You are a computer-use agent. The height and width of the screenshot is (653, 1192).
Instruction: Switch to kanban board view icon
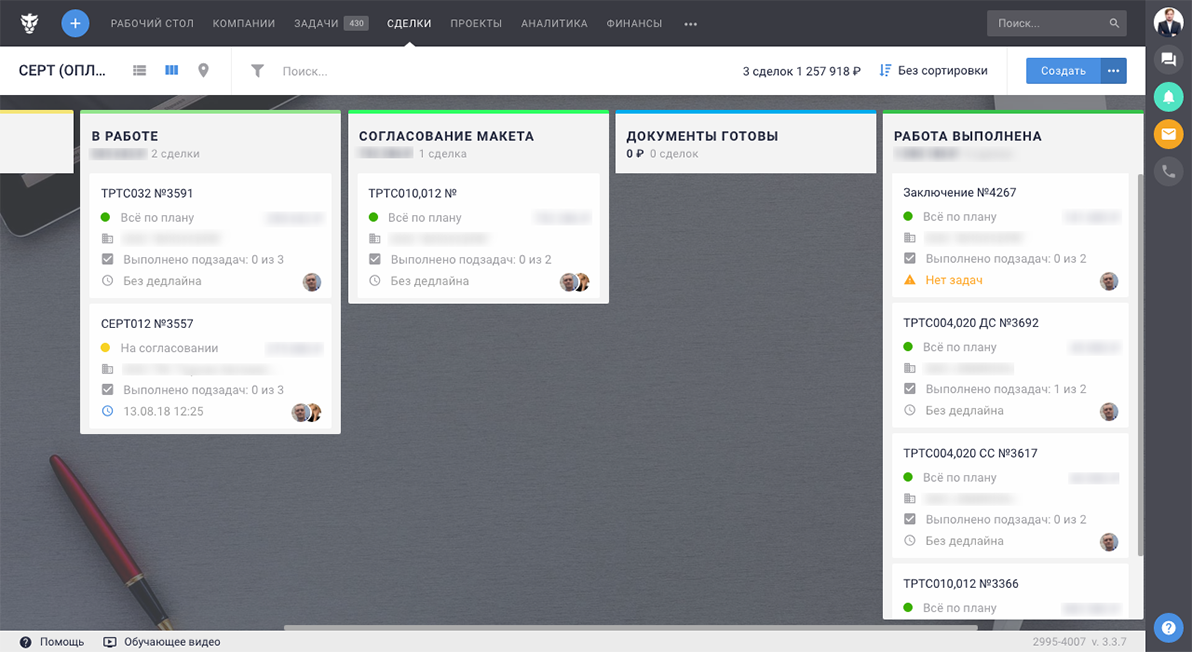point(171,71)
